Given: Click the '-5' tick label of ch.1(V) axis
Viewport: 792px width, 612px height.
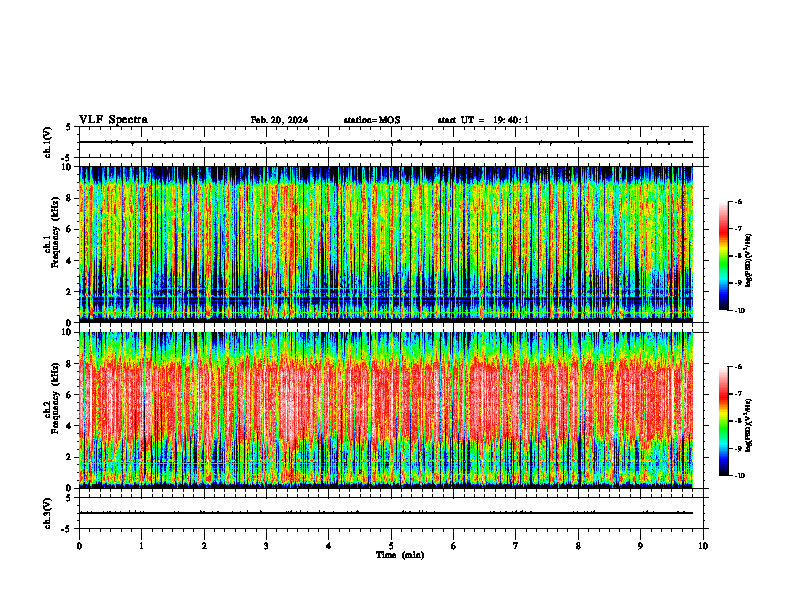Looking at the screenshot, I should coord(67,157).
